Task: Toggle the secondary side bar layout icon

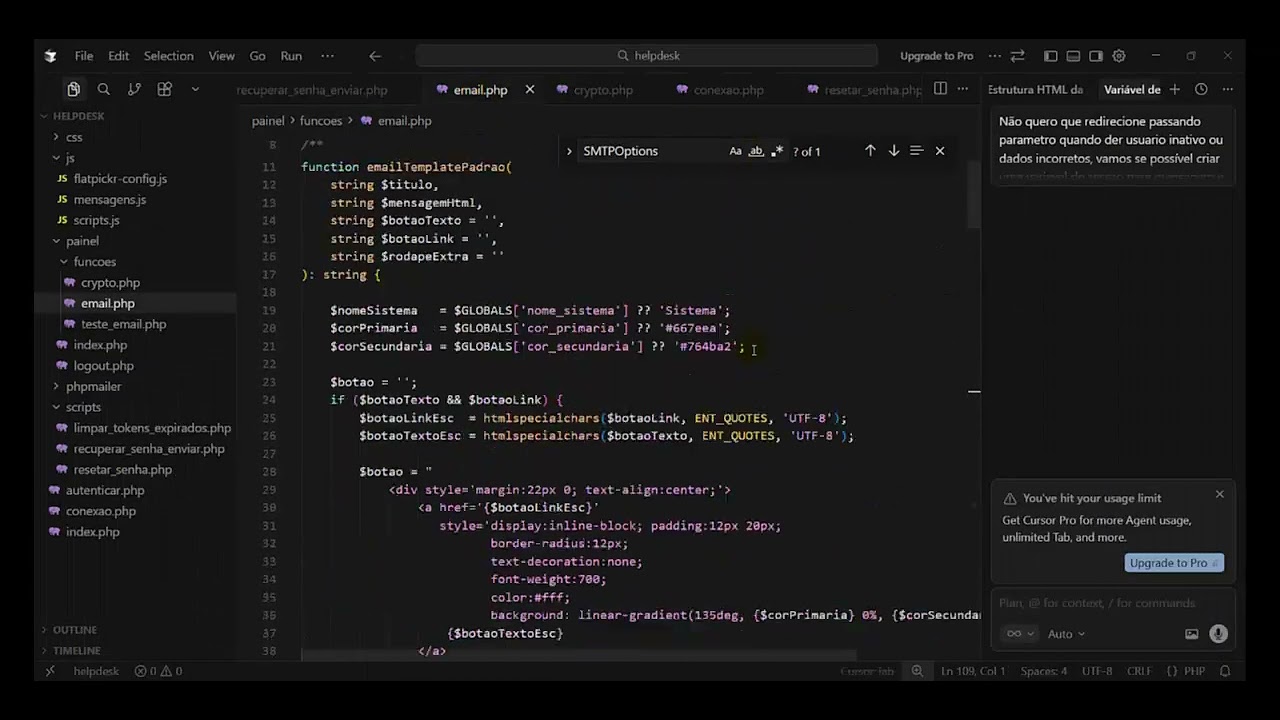Action: click(x=1096, y=56)
